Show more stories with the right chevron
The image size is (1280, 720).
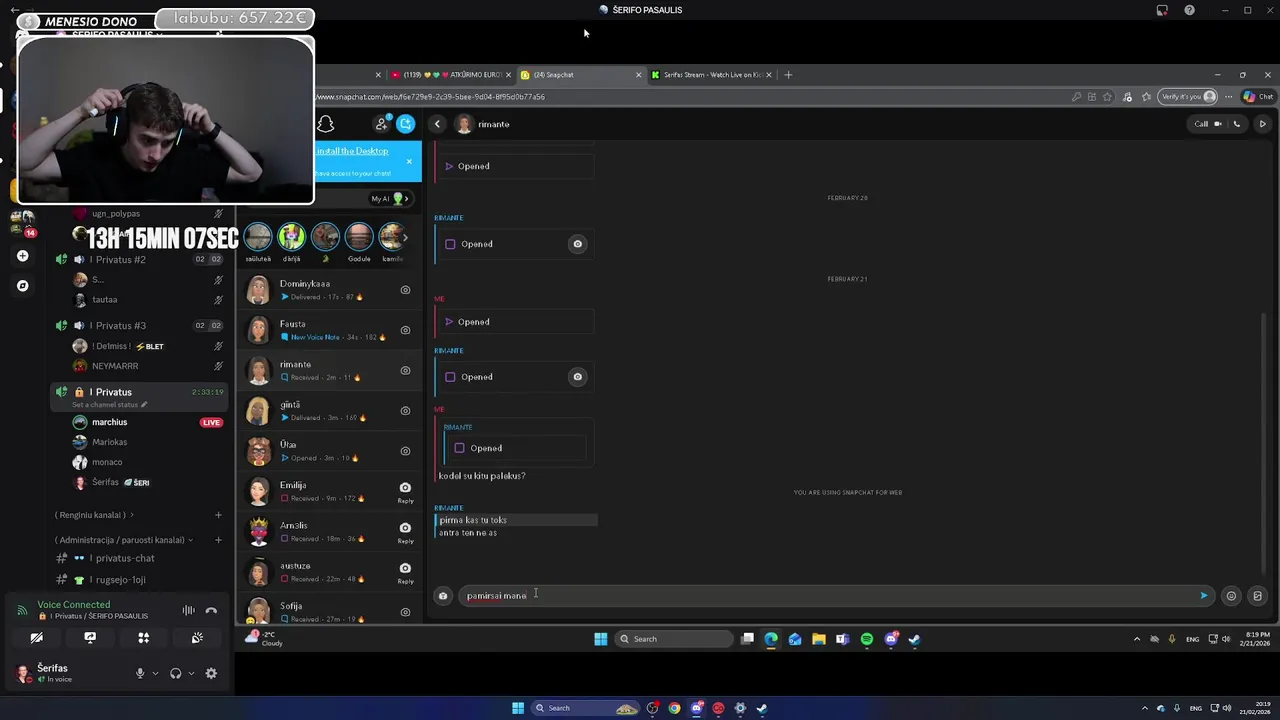coord(404,238)
